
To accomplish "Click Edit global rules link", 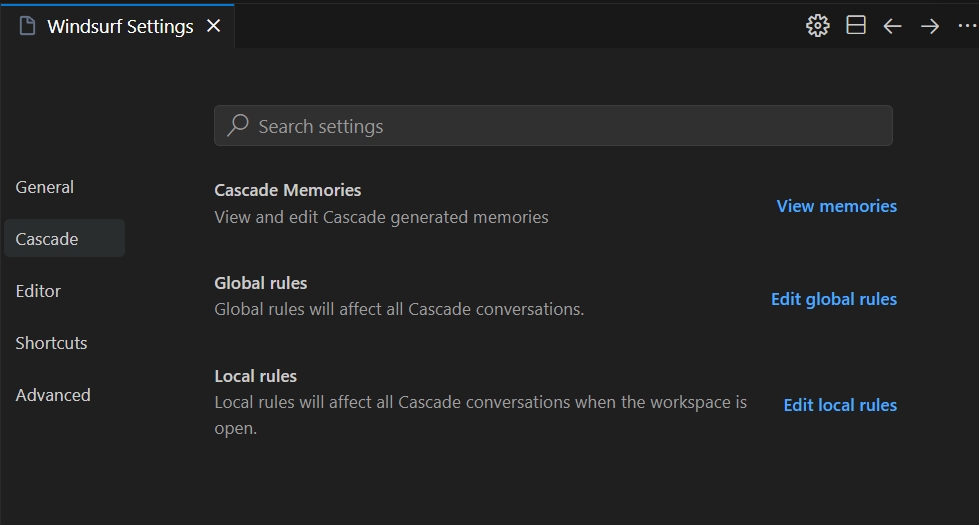I will pyautogui.click(x=833, y=299).
